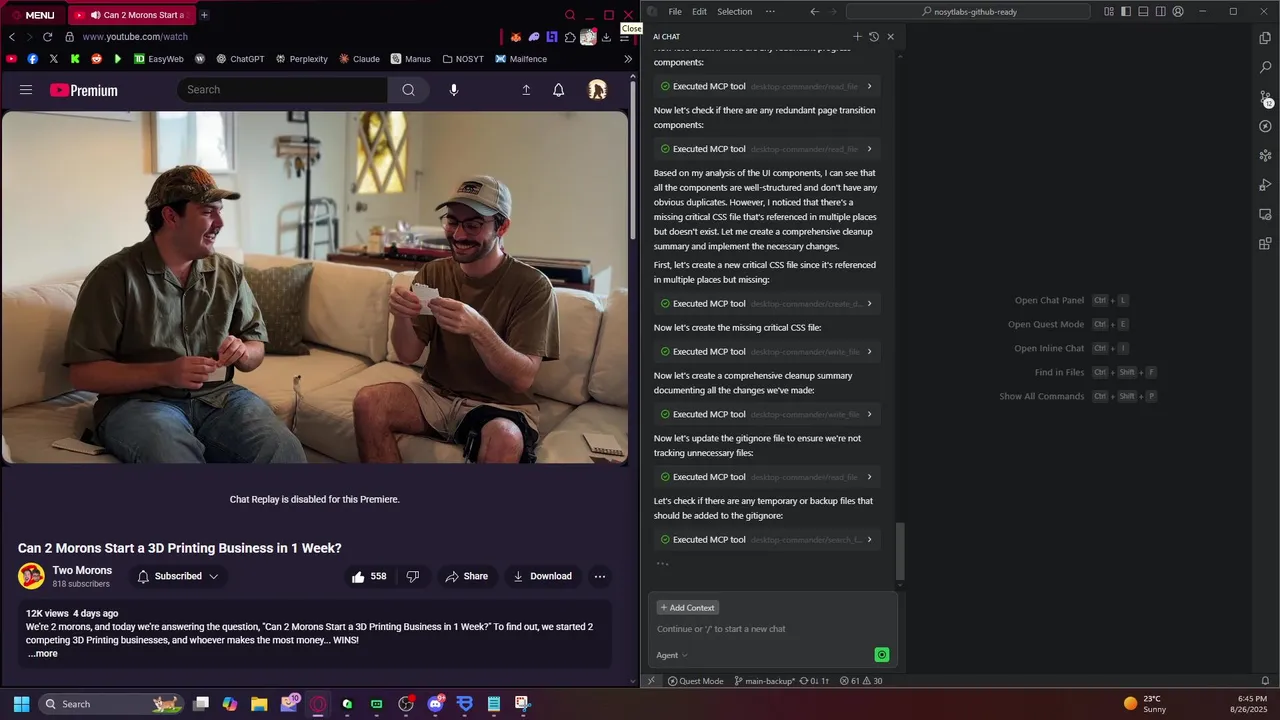Open browser downloads icon
Viewport: 1280px width, 720px height.
point(606,37)
